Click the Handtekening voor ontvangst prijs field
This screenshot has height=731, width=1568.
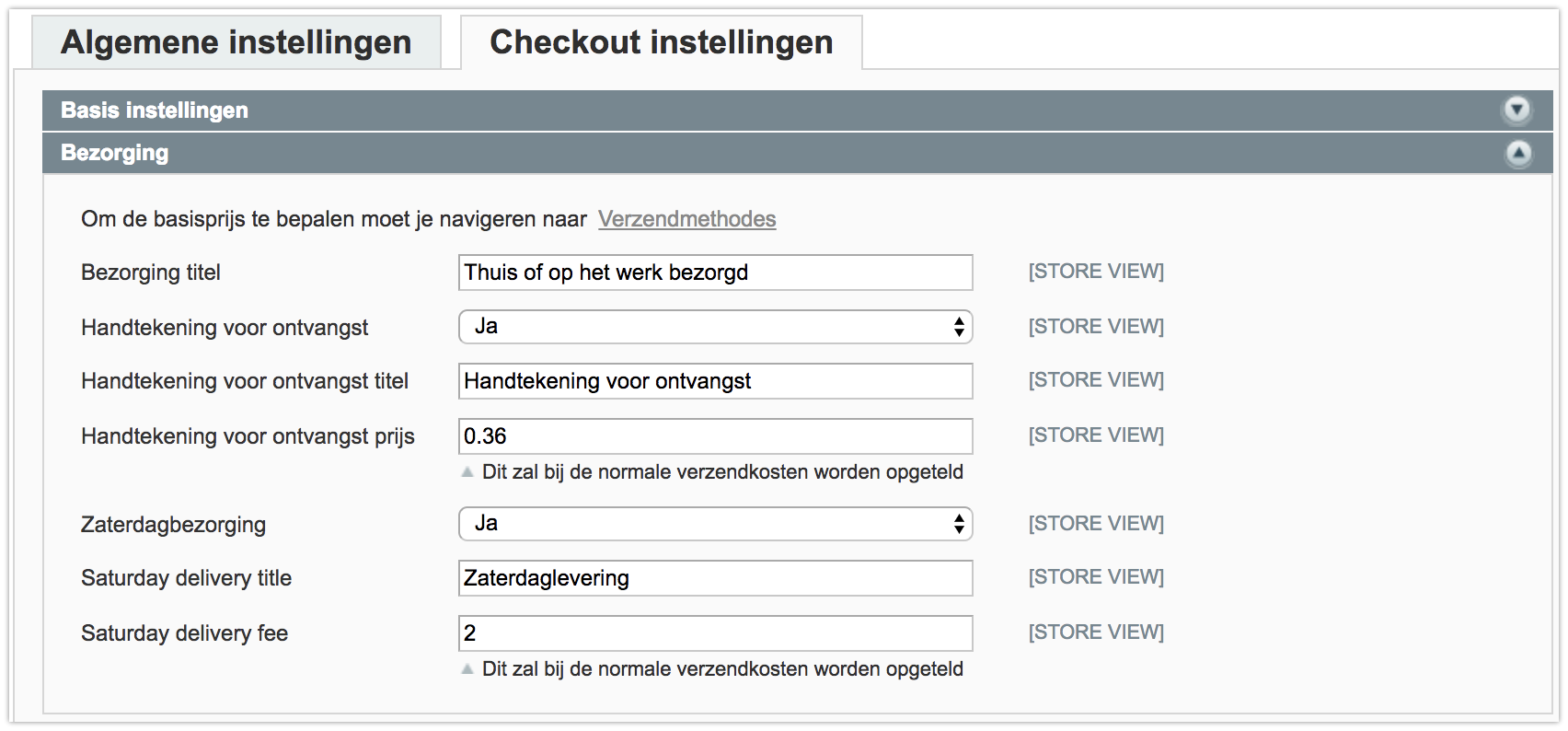click(x=716, y=436)
